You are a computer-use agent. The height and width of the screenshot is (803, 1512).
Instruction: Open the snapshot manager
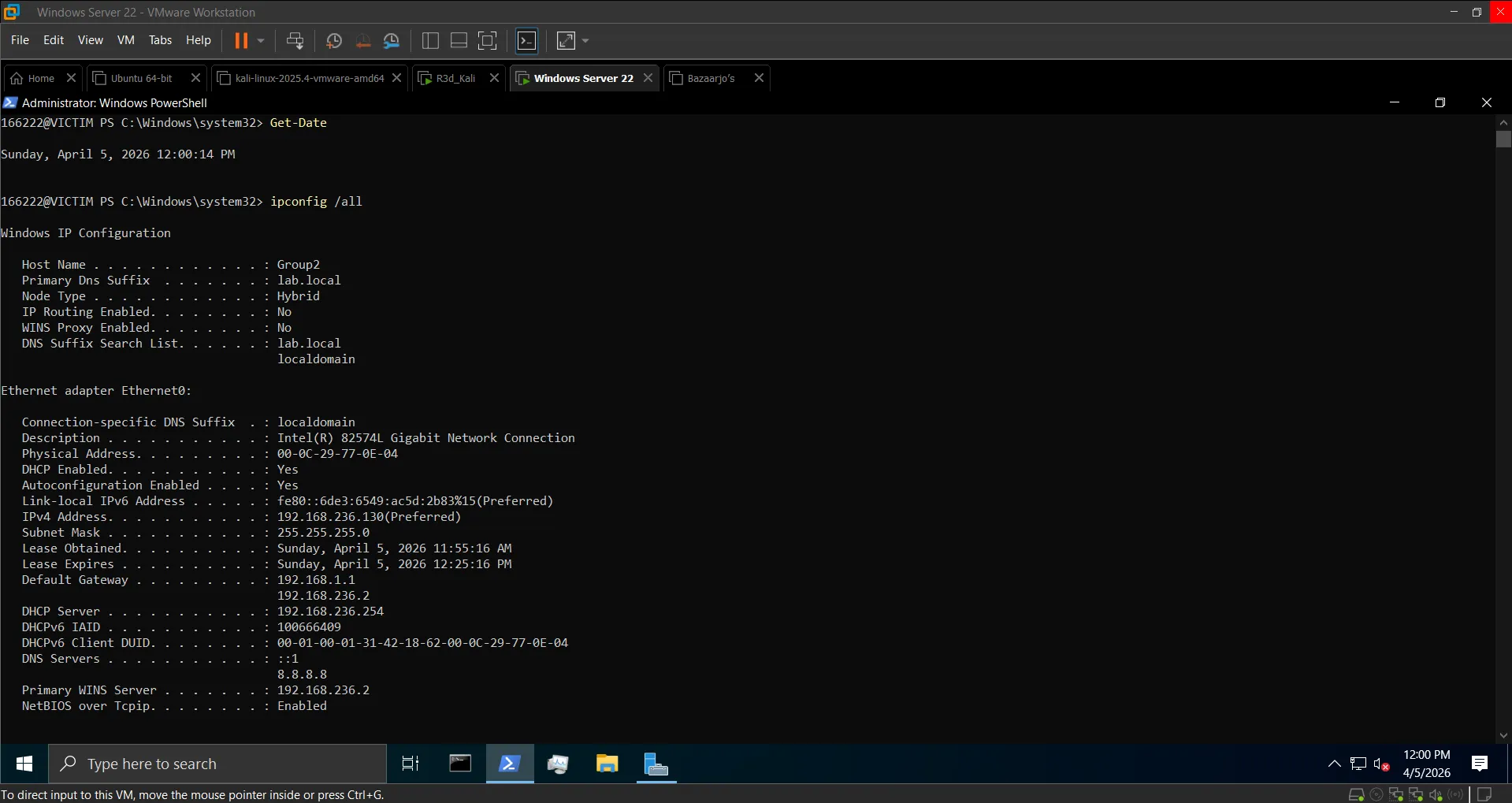pos(392,40)
